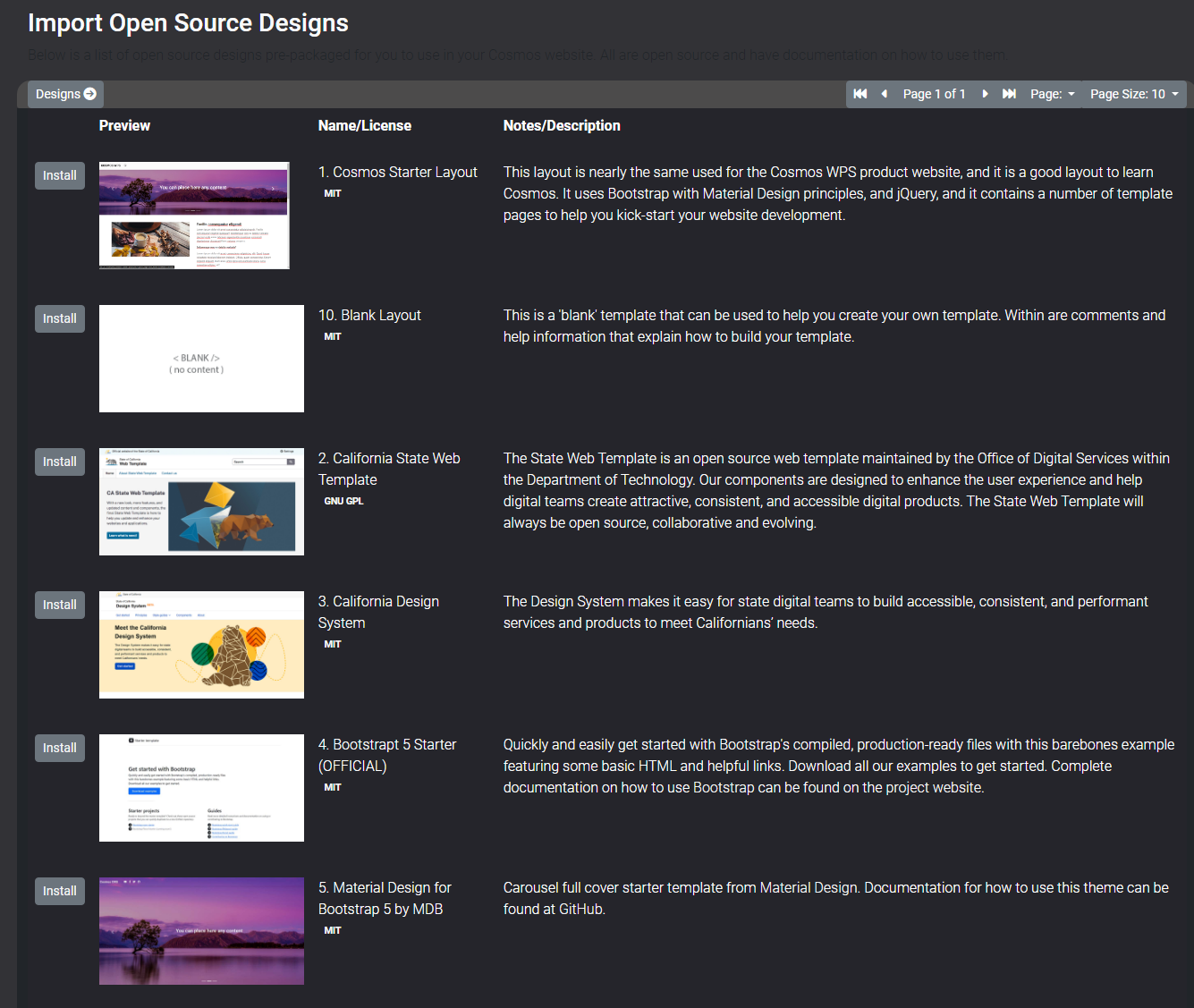Open the Cosmos Starter Layout preview thumbnail

pos(194,216)
